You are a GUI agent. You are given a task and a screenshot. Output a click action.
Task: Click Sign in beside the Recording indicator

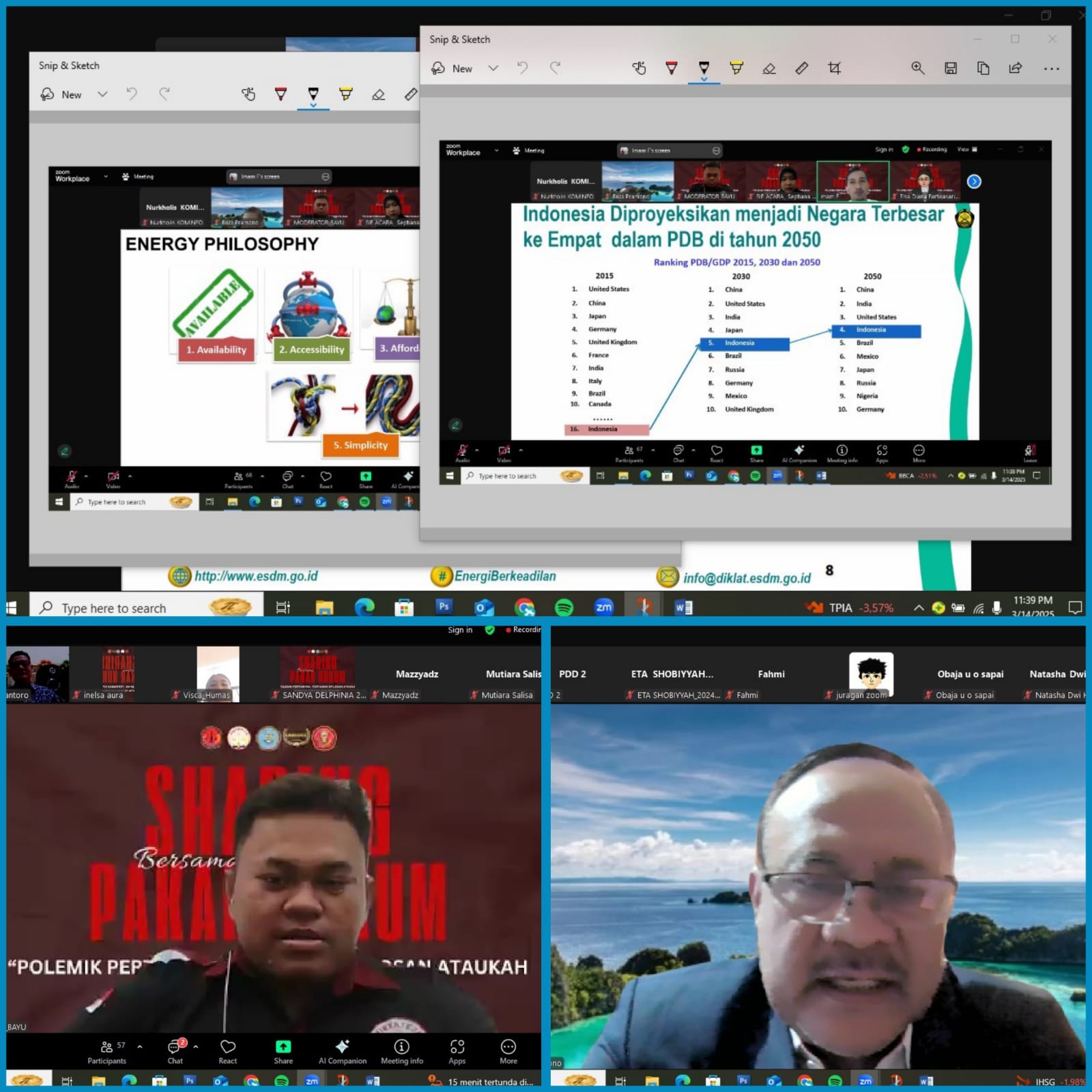coord(460,630)
